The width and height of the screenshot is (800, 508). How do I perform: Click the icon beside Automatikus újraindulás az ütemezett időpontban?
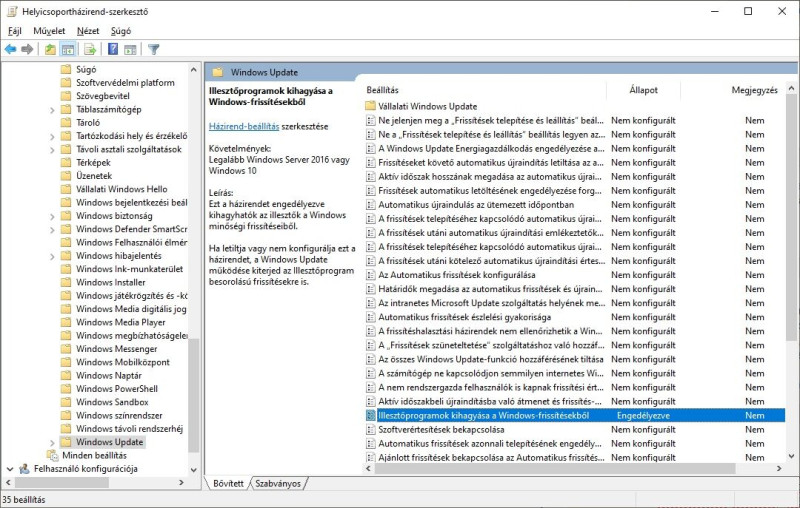coord(370,205)
